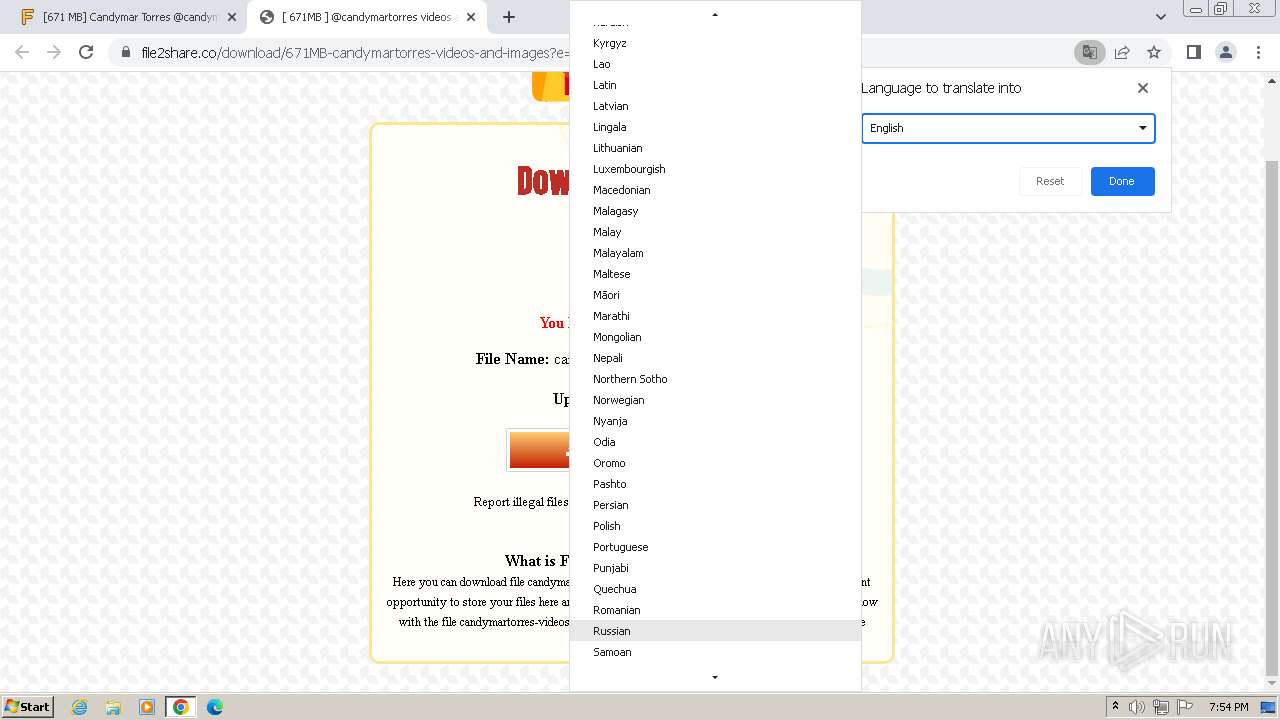The width and height of the screenshot is (1280, 720).
Task: Click the volume speaker tray icon
Action: (x=1137, y=707)
